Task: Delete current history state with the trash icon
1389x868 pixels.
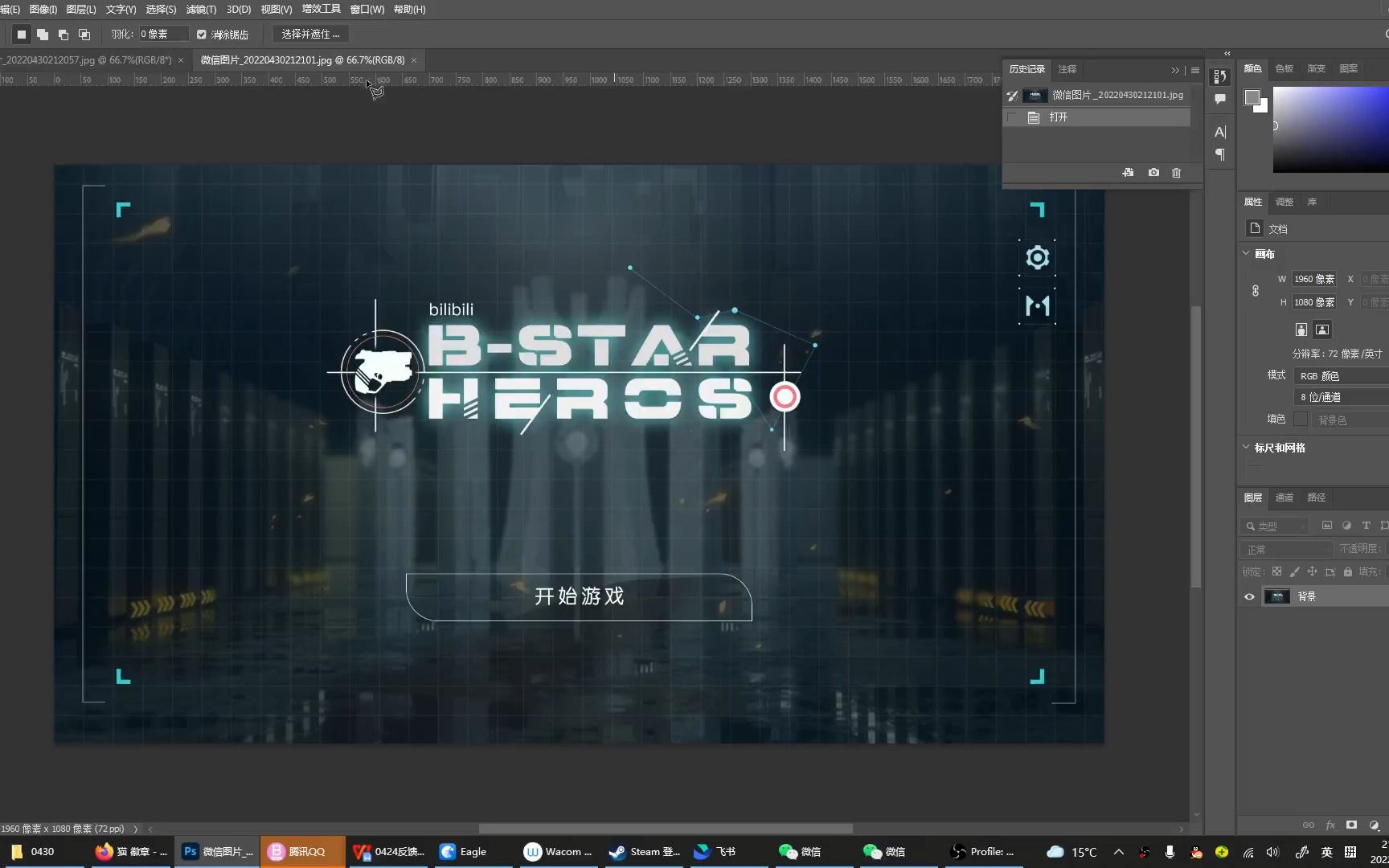Action: coord(1177,173)
